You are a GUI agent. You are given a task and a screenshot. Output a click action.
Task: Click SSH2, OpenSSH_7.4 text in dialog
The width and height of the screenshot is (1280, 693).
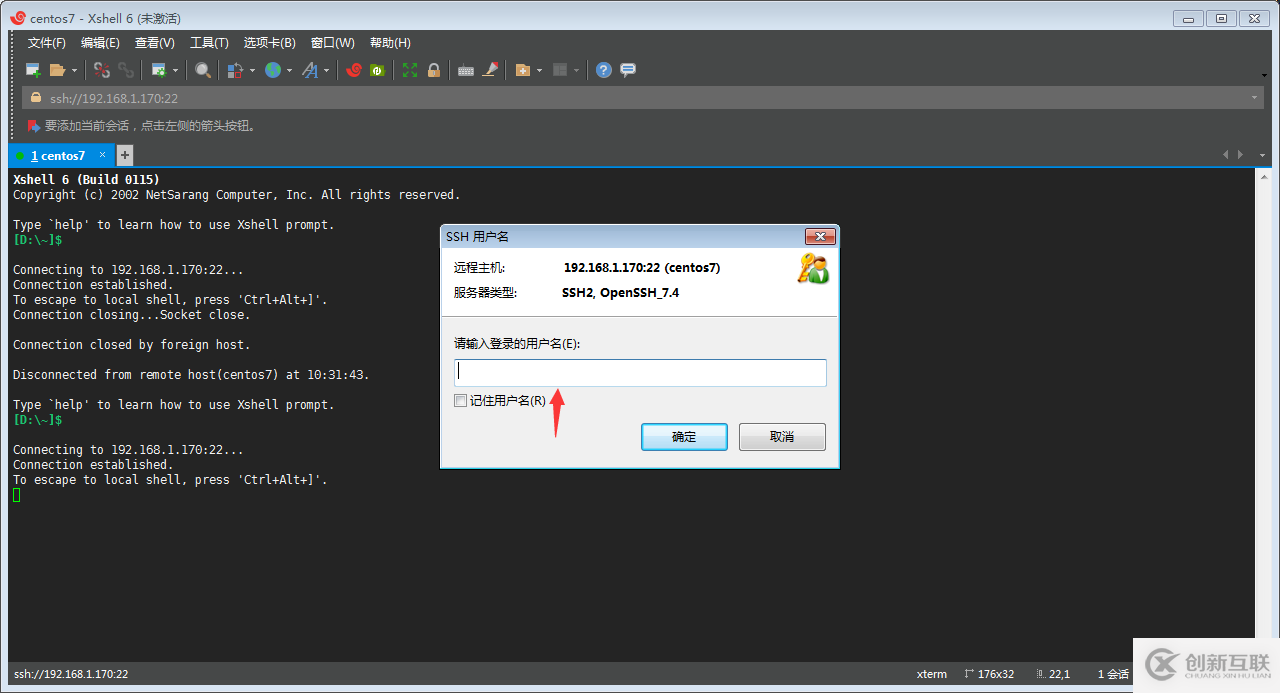pyautogui.click(x=621, y=293)
